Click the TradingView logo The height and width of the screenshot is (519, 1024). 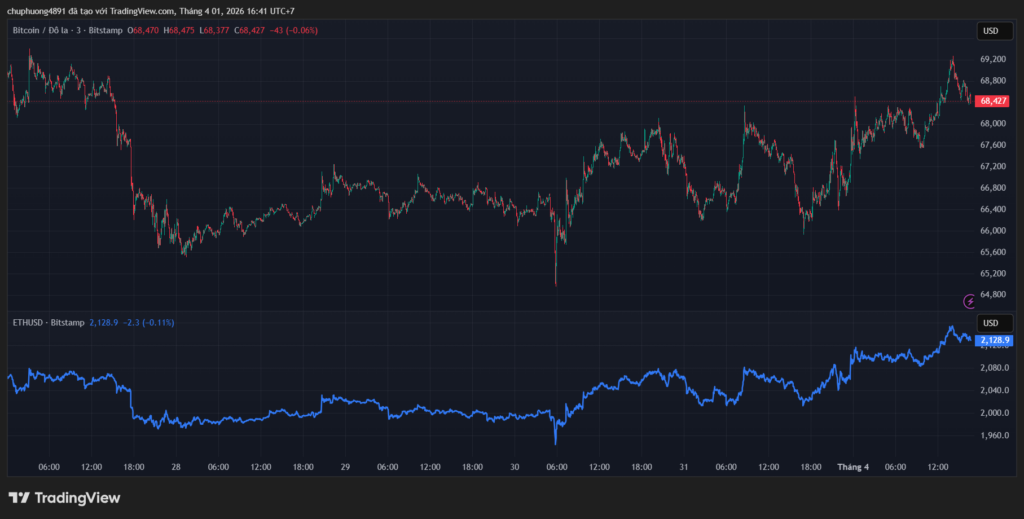tap(64, 498)
